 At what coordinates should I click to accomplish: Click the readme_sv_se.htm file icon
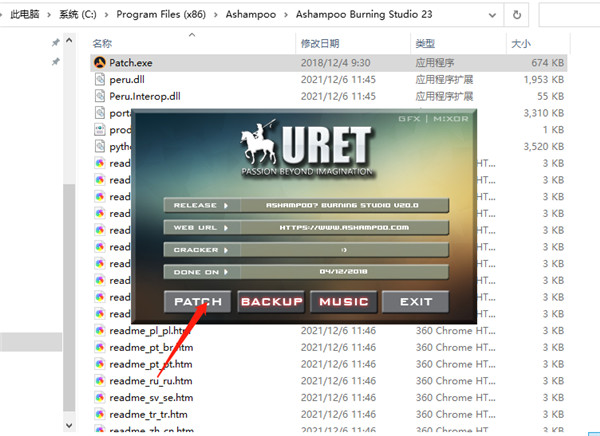(100, 398)
